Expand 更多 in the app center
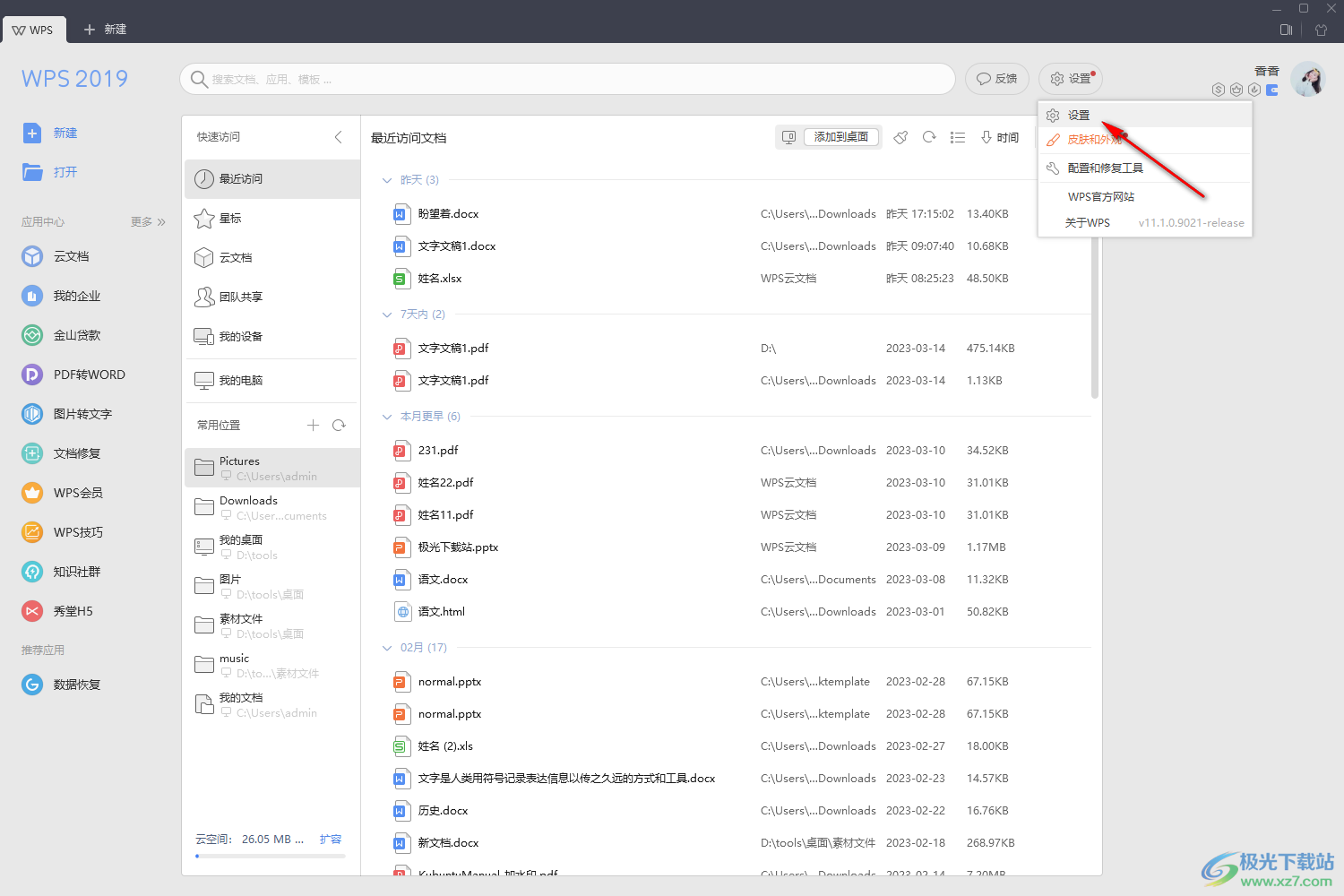Viewport: 1344px width, 896px height. pos(148,221)
